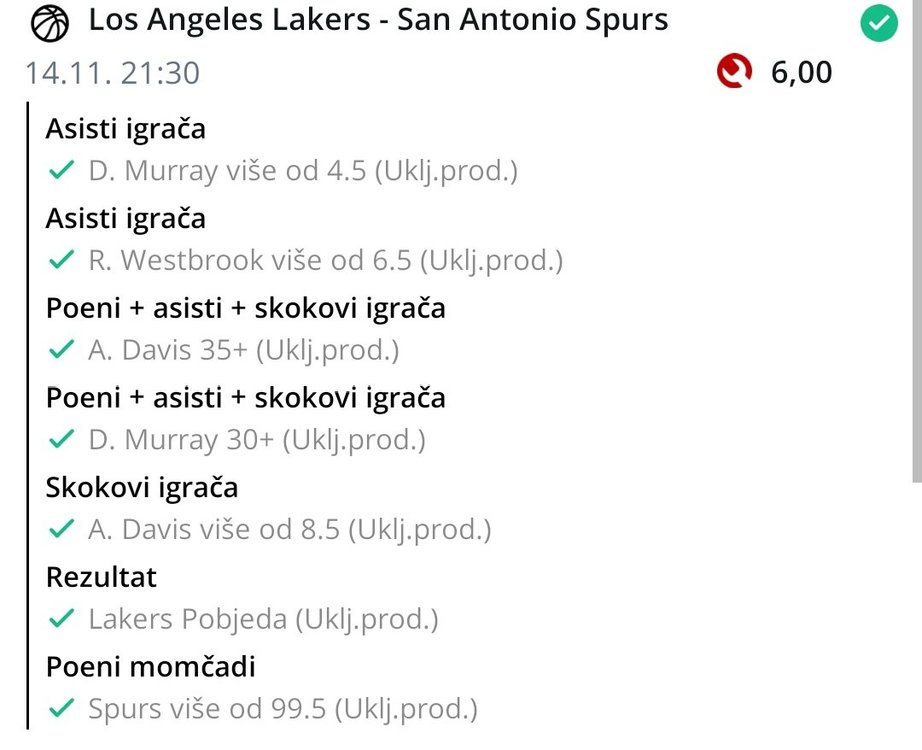Click the match date 14.11. 21:30
This screenshot has height=750, width=922.
pyautogui.click(x=112, y=73)
